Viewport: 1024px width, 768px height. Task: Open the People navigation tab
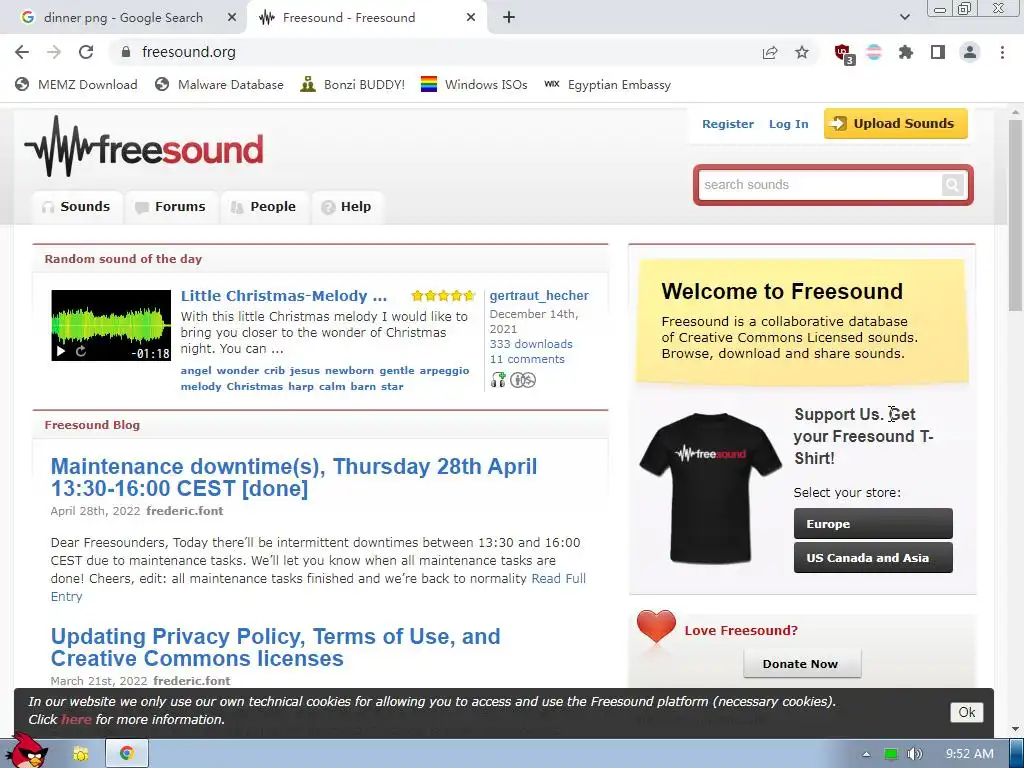(x=264, y=207)
